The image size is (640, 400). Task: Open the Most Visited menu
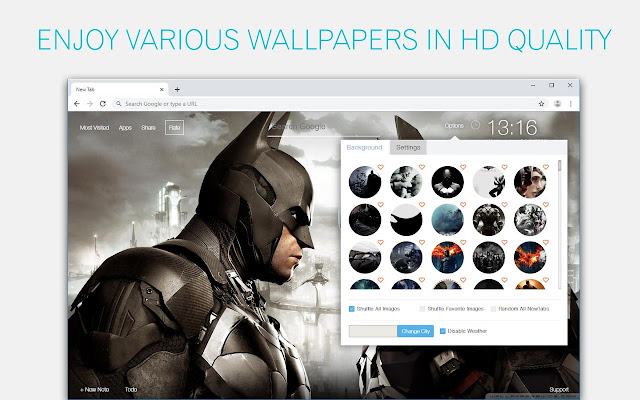(x=94, y=128)
